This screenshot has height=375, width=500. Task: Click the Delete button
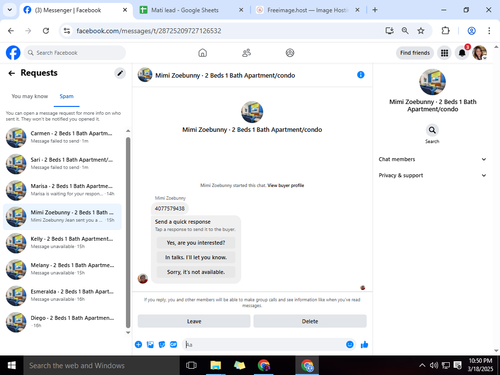click(x=310, y=321)
